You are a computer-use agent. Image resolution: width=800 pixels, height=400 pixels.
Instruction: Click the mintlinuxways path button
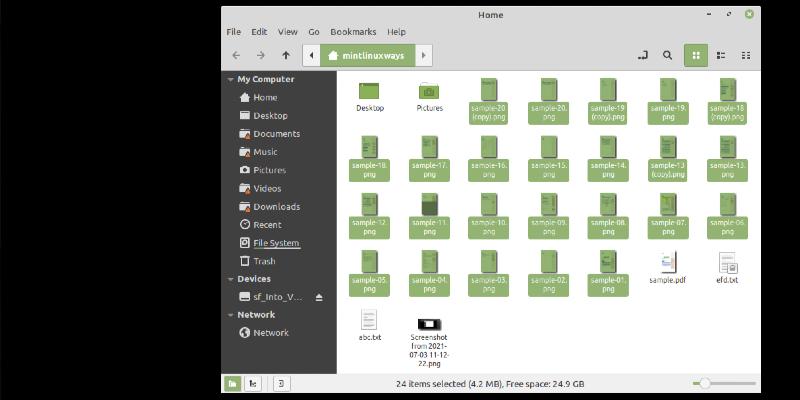click(366, 56)
